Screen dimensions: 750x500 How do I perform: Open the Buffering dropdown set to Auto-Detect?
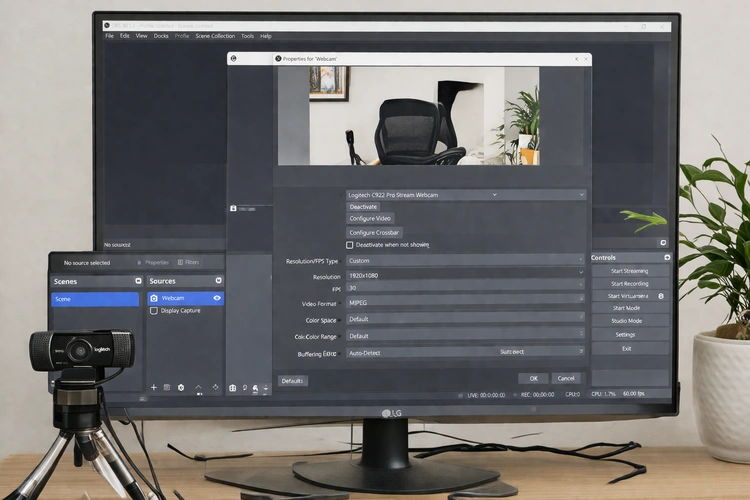(465, 353)
